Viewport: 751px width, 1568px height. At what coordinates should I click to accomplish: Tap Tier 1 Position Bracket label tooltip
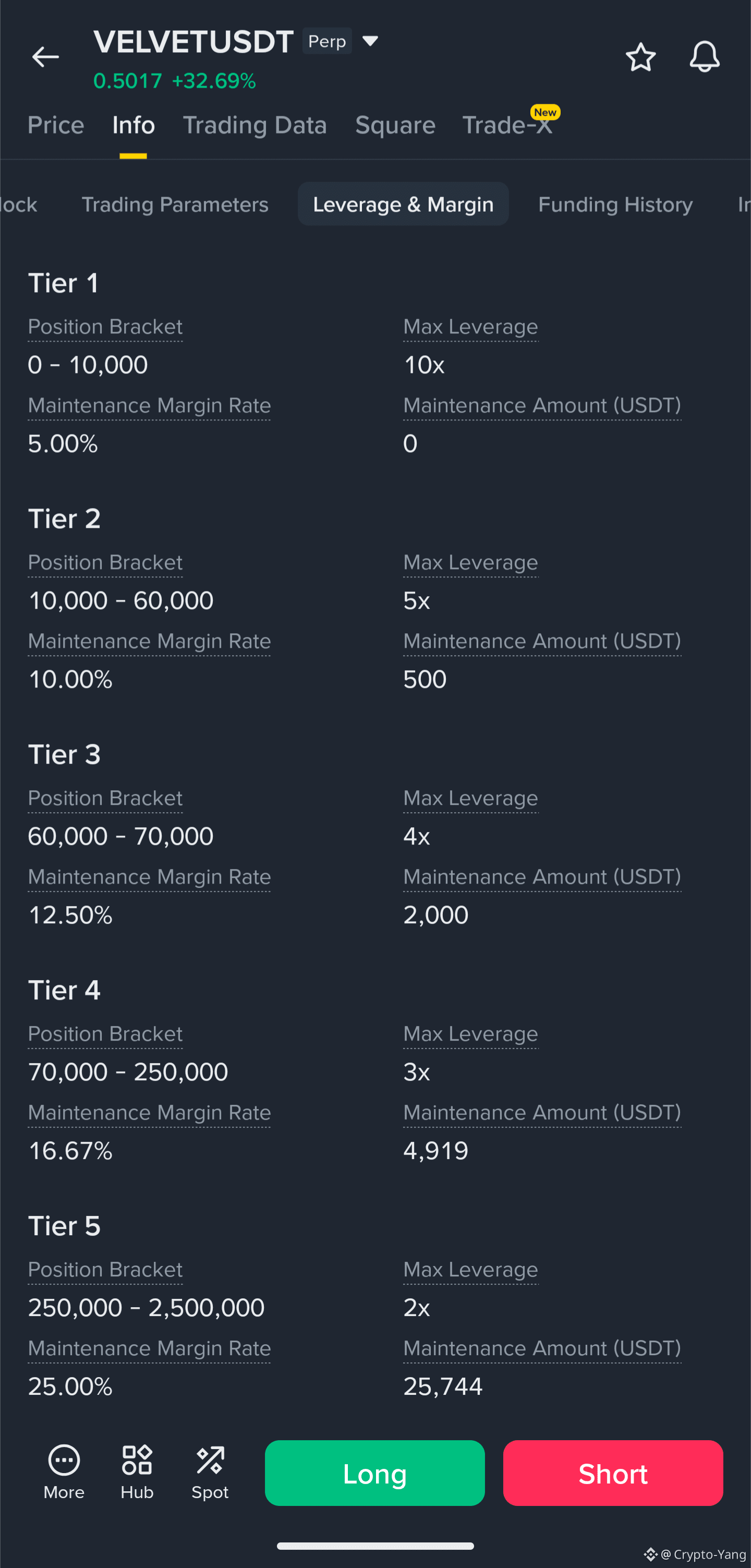pyautogui.click(x=105, y=327)
